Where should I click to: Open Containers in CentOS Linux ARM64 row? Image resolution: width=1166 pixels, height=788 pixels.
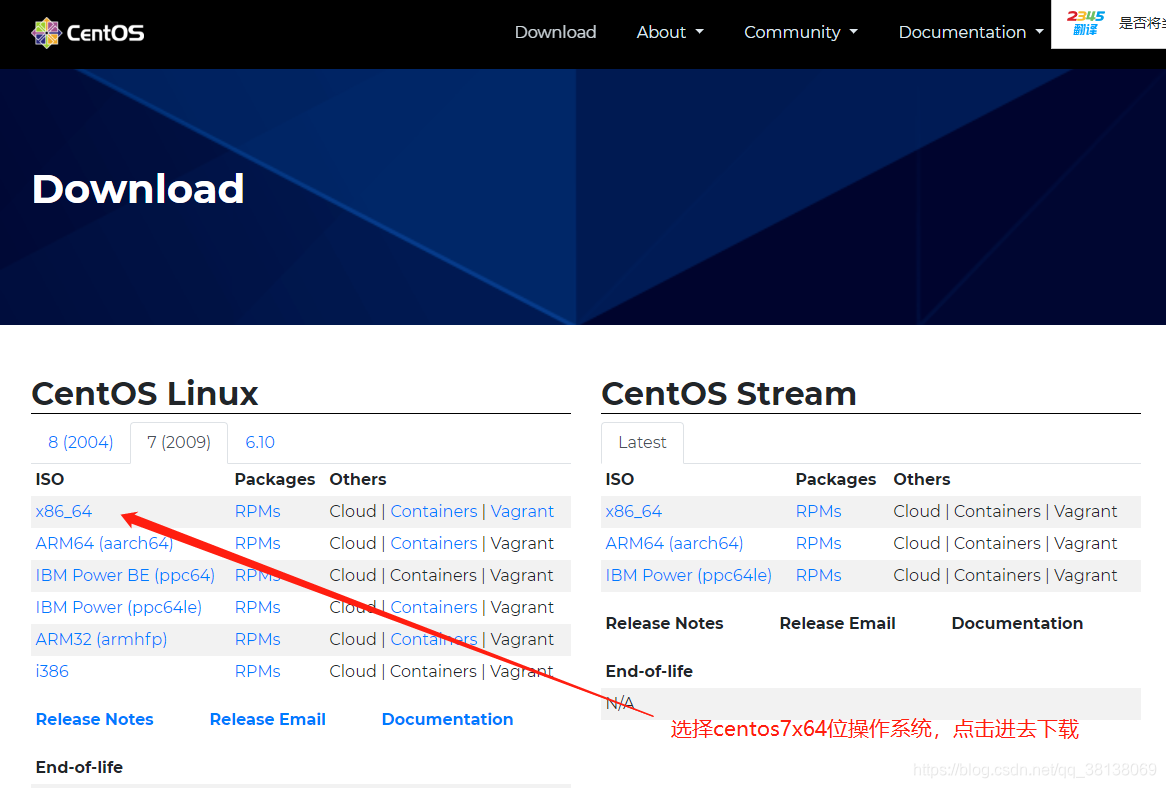tap(434, 543)
